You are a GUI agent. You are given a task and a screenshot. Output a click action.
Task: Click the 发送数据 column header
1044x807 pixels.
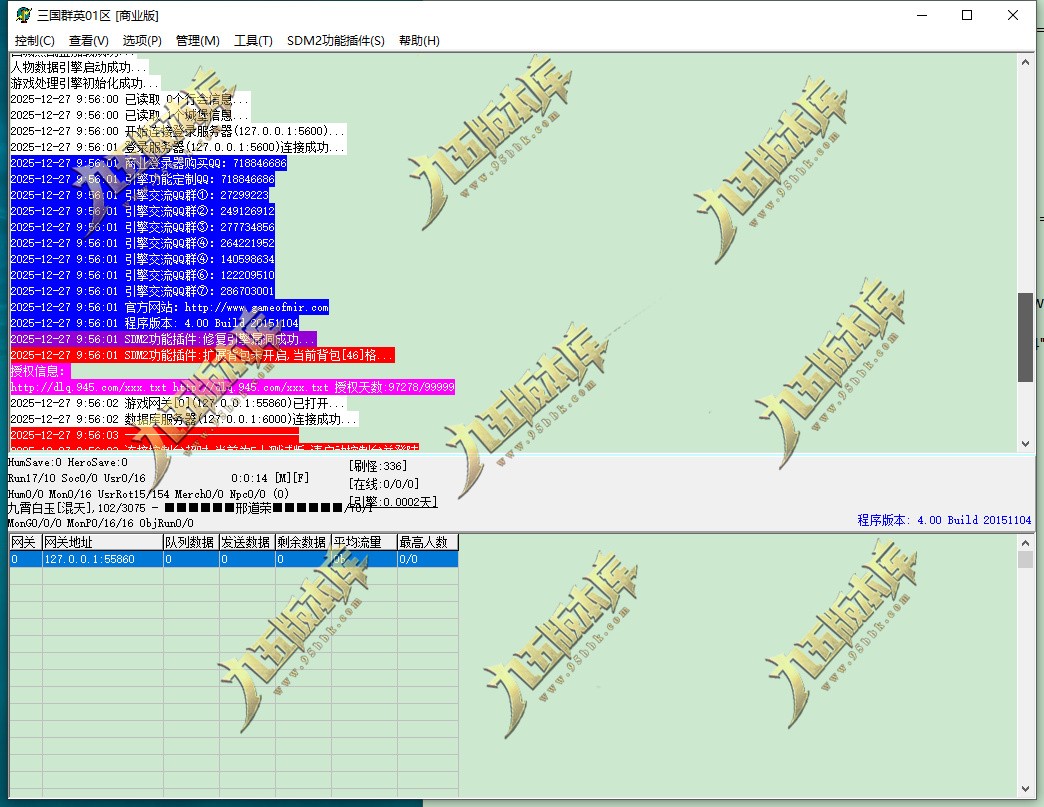[x=247, y=542]
